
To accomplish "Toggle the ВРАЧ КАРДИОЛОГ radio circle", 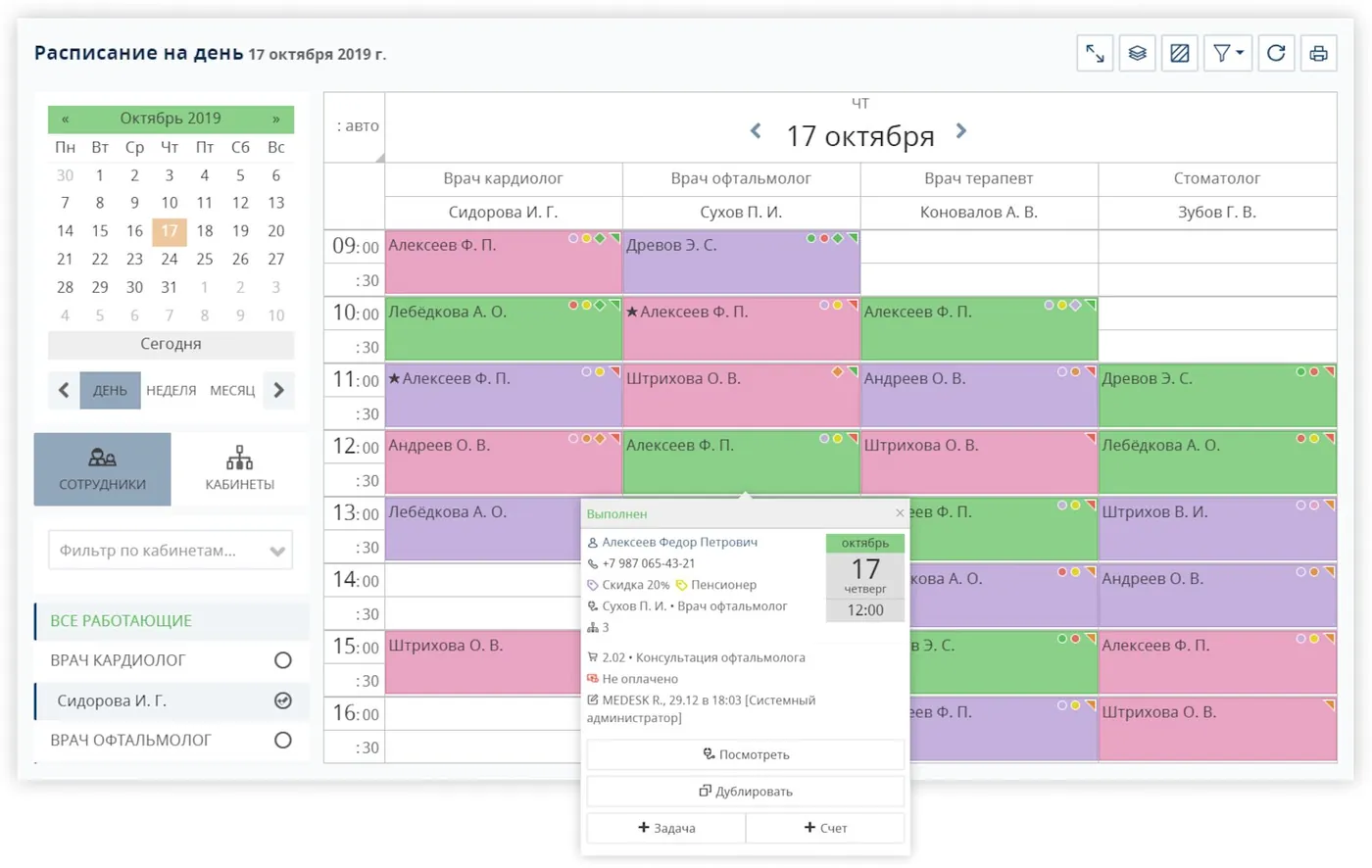I will point(283,660).
